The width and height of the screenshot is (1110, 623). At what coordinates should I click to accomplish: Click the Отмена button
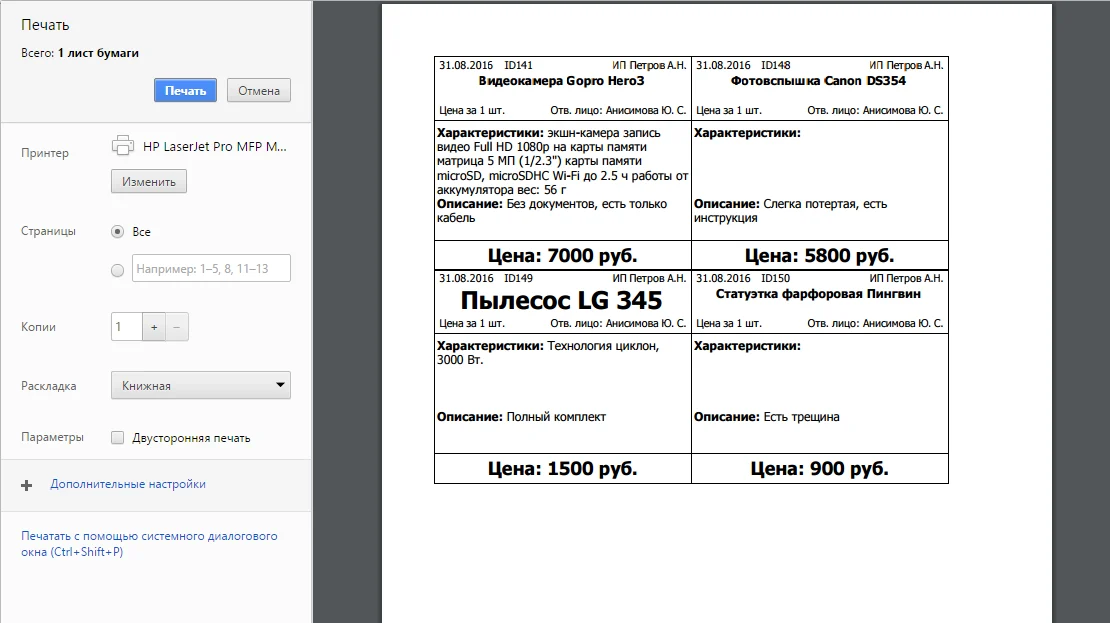259,91
